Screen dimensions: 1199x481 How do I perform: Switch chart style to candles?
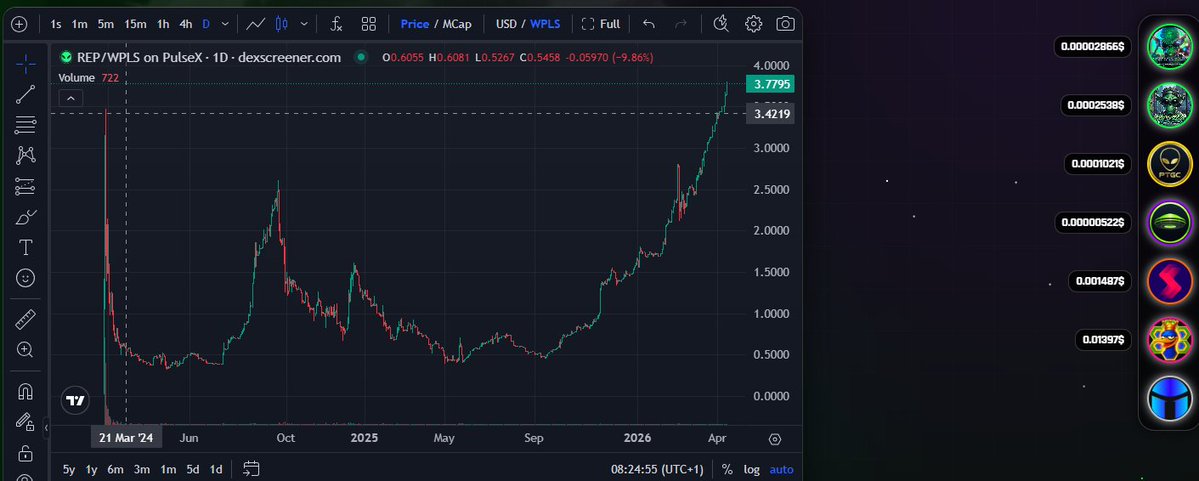(281, 24)
